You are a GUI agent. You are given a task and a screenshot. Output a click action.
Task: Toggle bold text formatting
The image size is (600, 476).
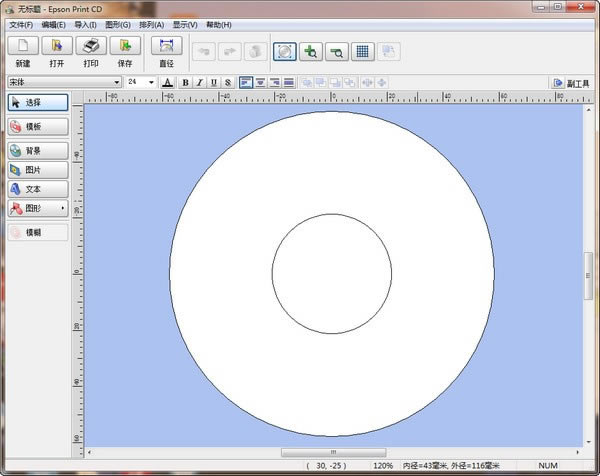tap(185, 82)
